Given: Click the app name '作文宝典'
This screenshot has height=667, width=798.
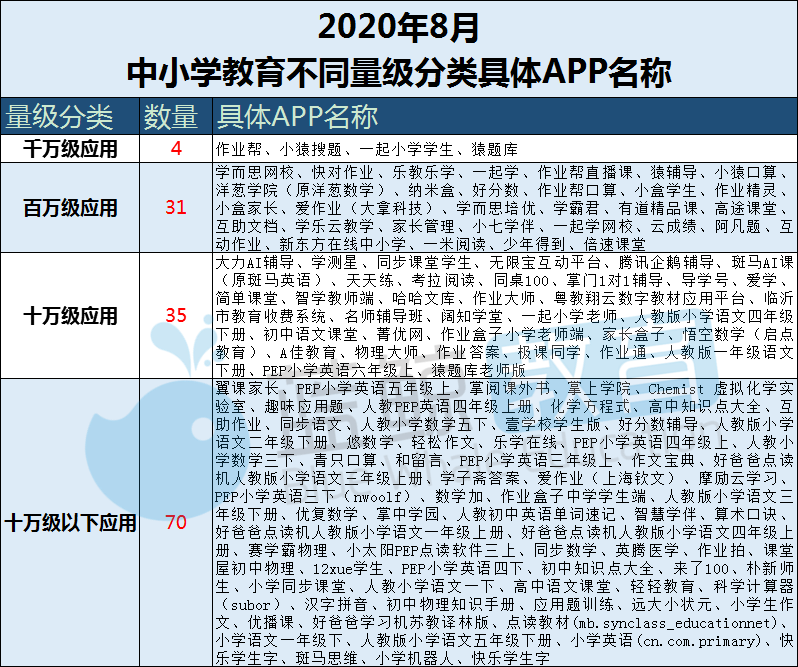Looking at the screenshot, I should point(663,460).
